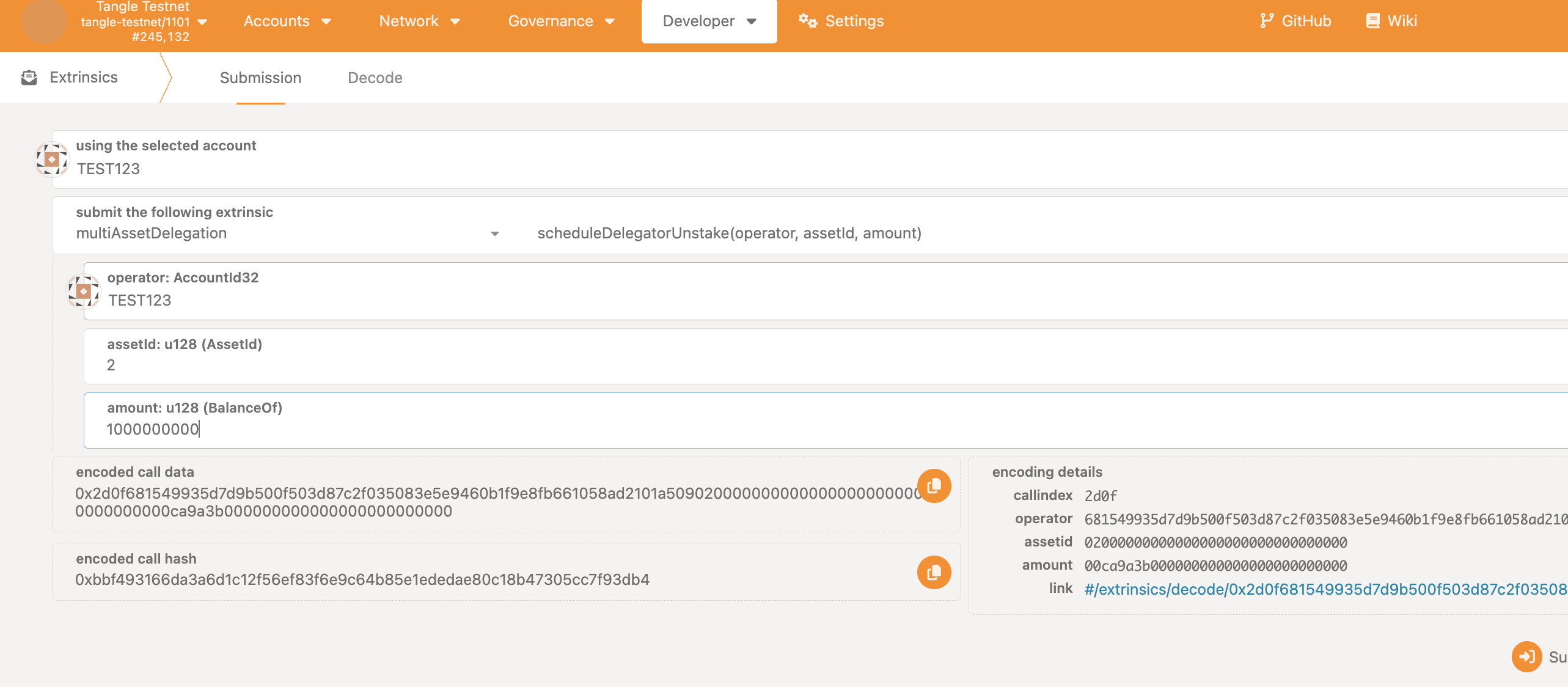
Task: Open the Governance menu
Action: [560, 21]
